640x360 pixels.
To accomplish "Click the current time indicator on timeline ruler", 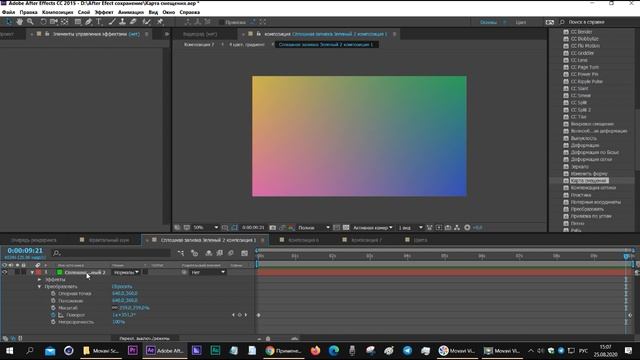I will click(x=626, y=256).
